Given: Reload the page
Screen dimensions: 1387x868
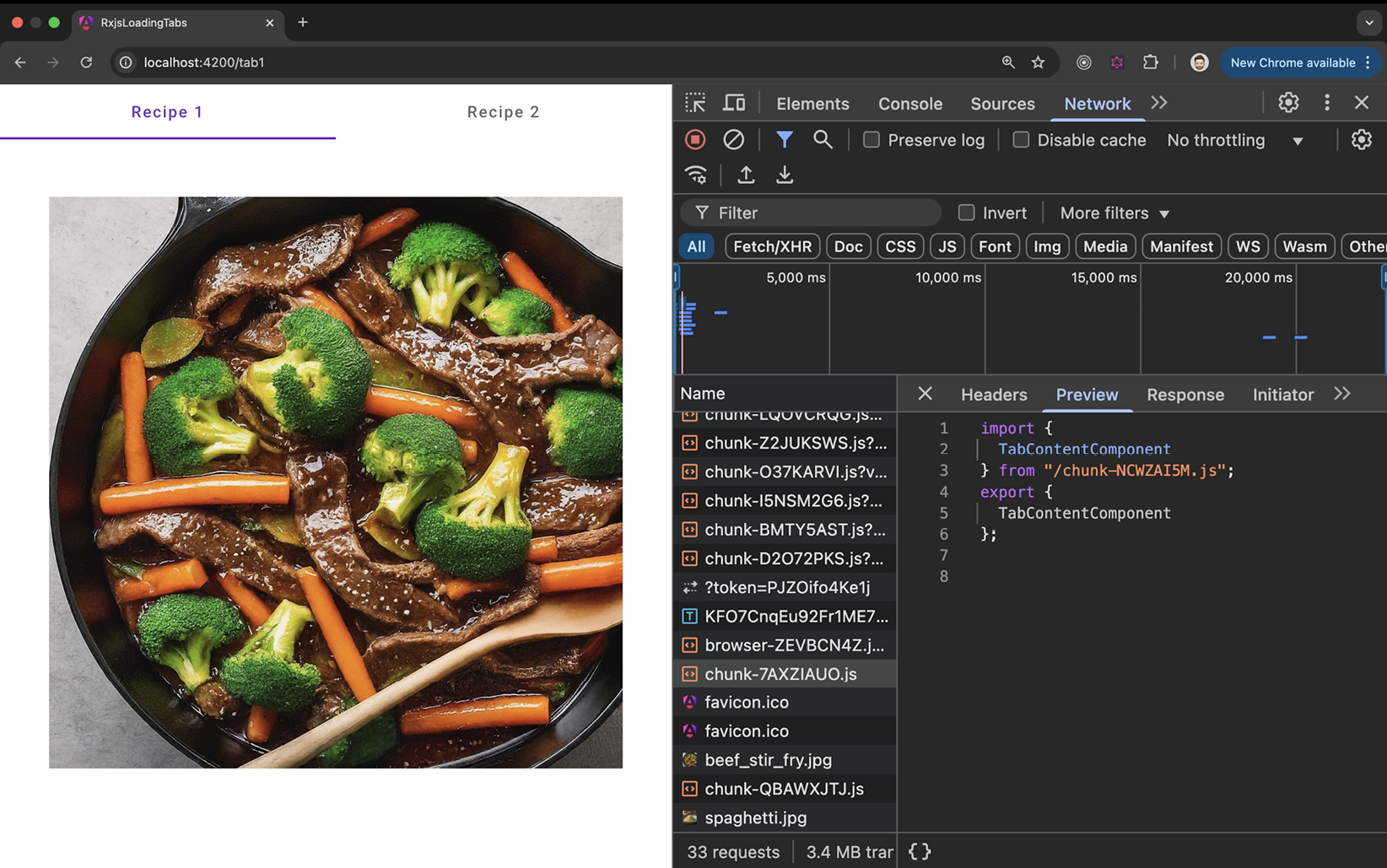Looking at the screenshot, I should [86, 62].
